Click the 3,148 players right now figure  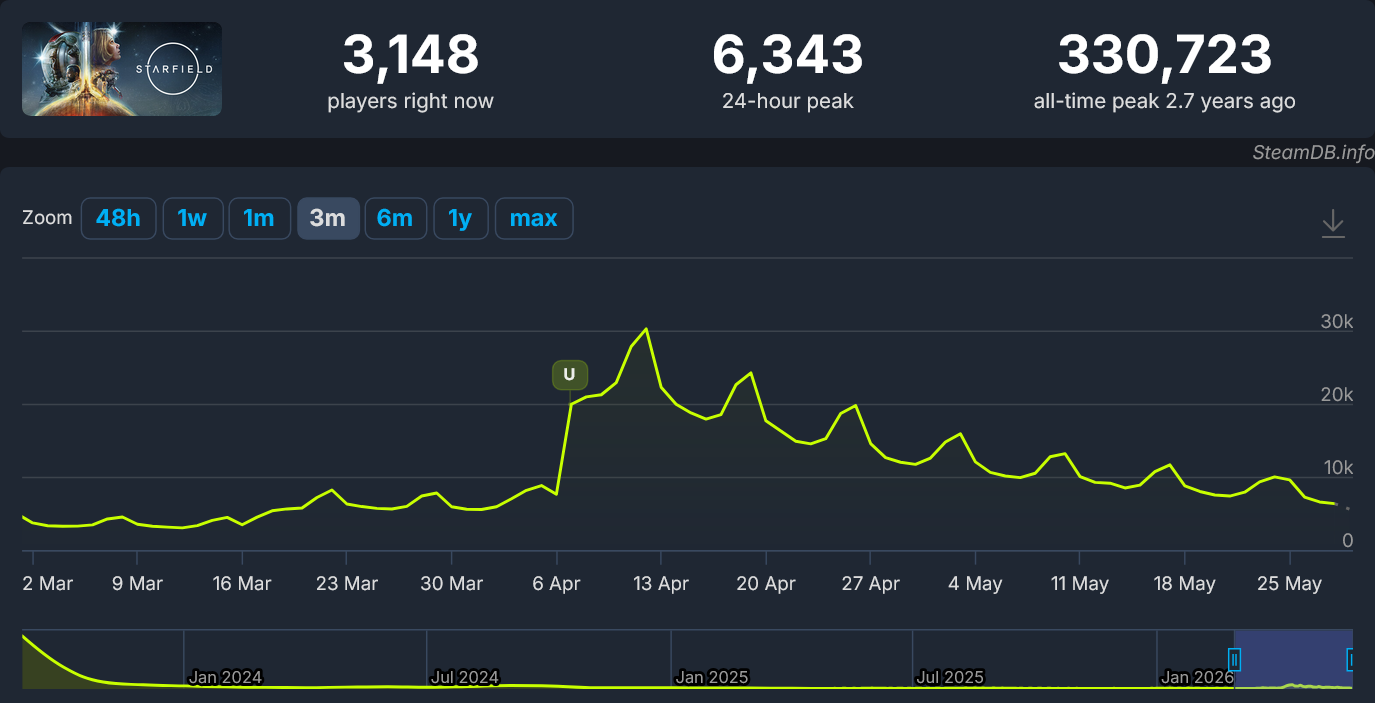[411, 55]
